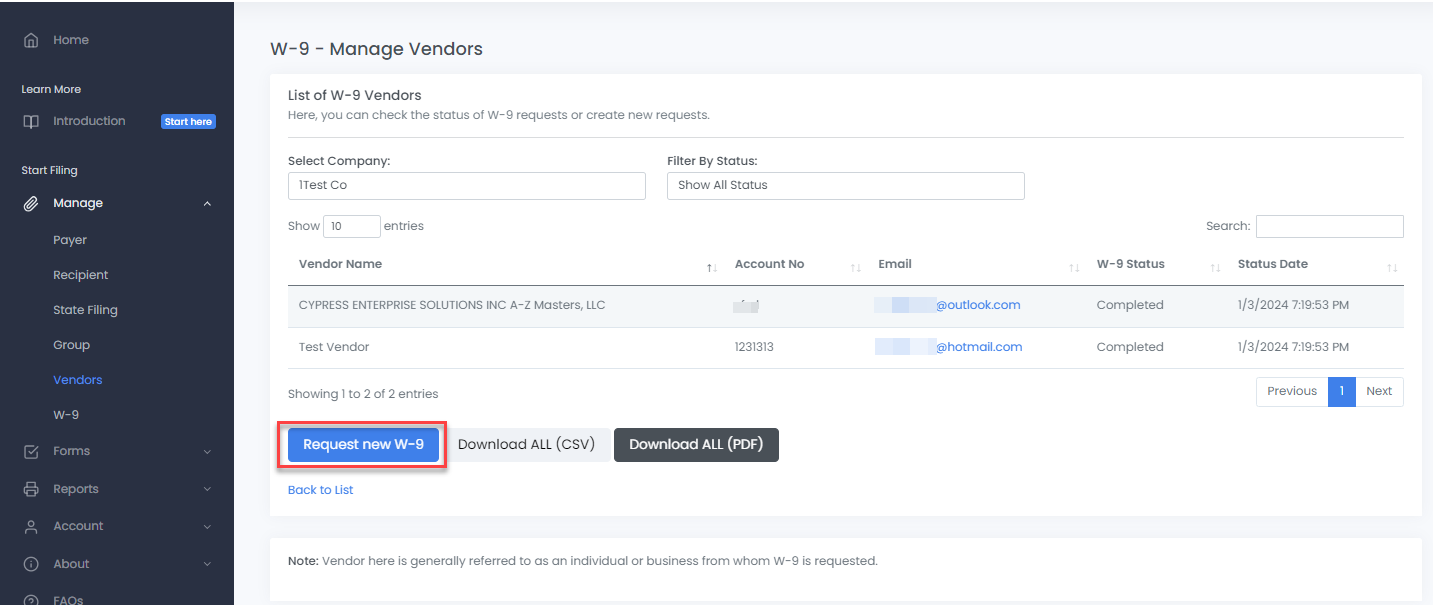Go to State Filing sidebar item

(x=85, y=310)
